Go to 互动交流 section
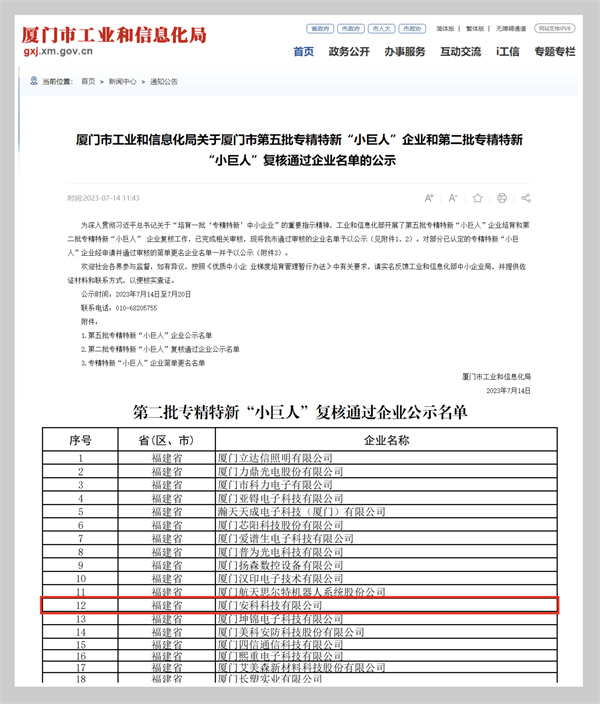600x704 pixels. pos(460,52)
